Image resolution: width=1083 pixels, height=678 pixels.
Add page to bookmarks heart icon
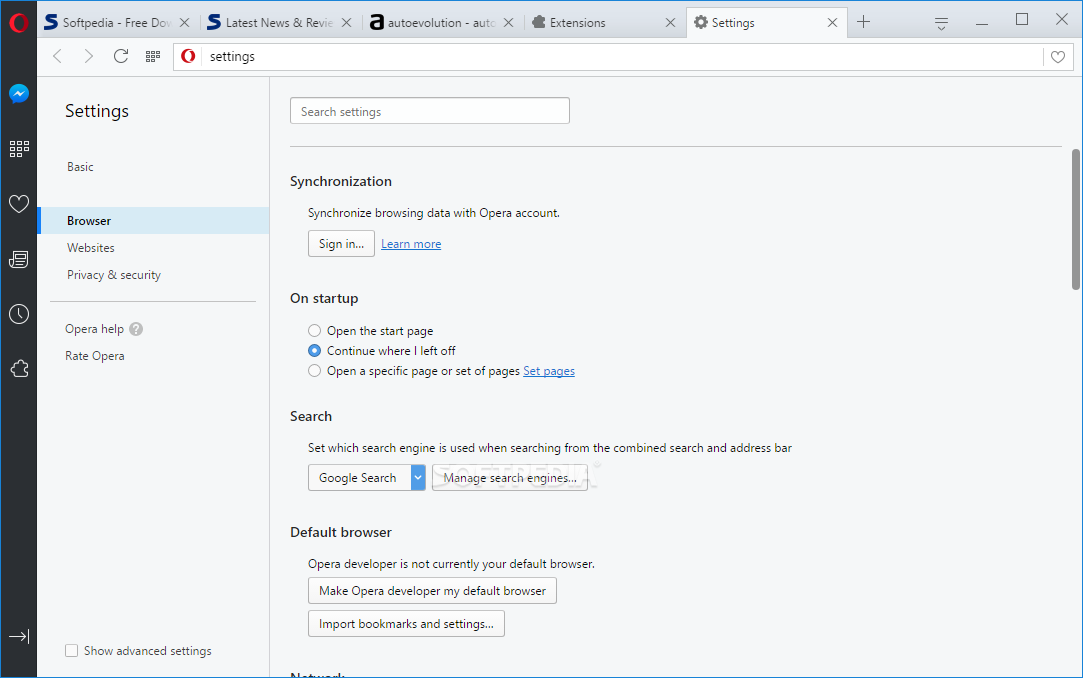[1057, 57]
